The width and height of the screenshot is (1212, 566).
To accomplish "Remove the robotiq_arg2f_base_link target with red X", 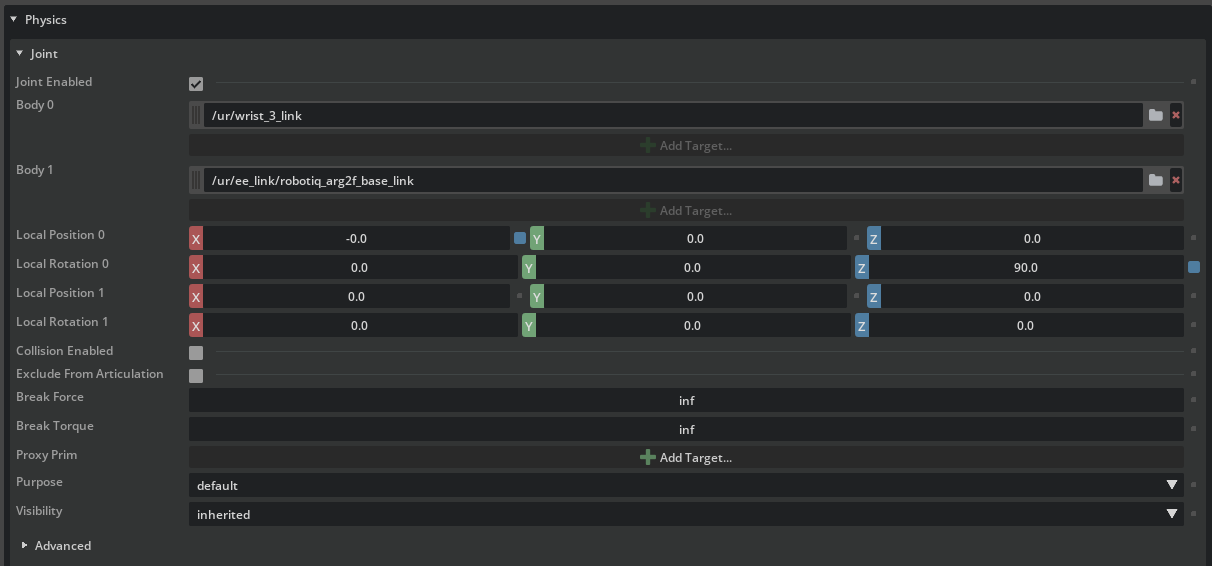I will (1176, 180).
